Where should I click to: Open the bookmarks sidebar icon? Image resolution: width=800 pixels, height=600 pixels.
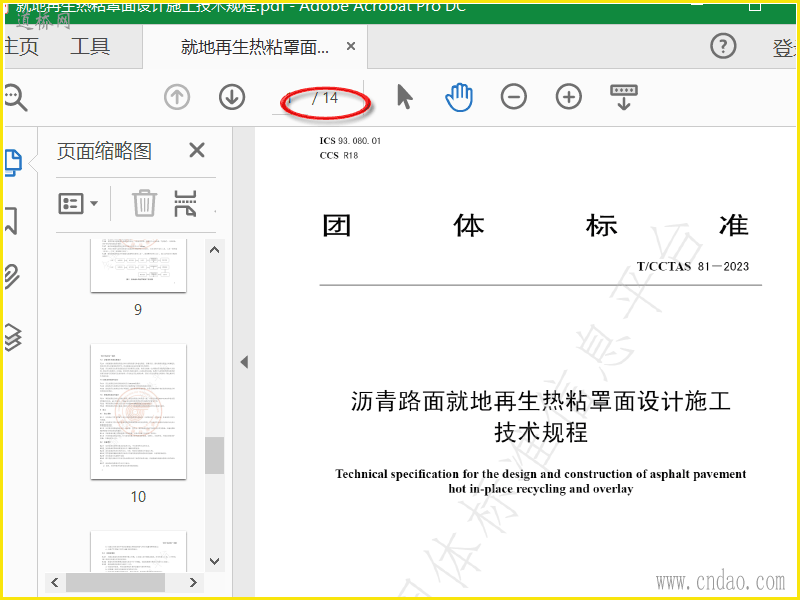pyautogui.click(x=11, y=221)
